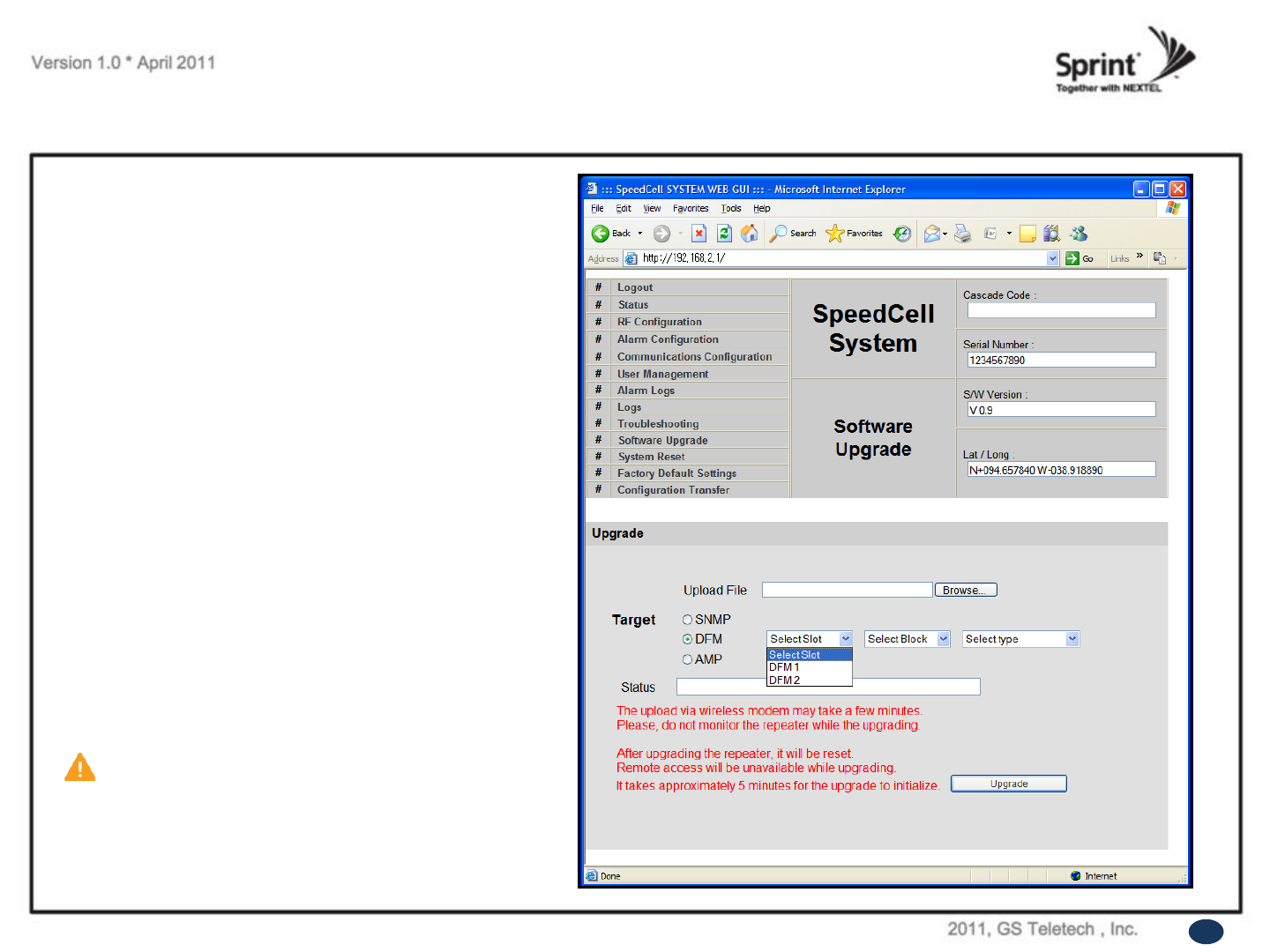View the Alarm Logs page

[646, 390]
